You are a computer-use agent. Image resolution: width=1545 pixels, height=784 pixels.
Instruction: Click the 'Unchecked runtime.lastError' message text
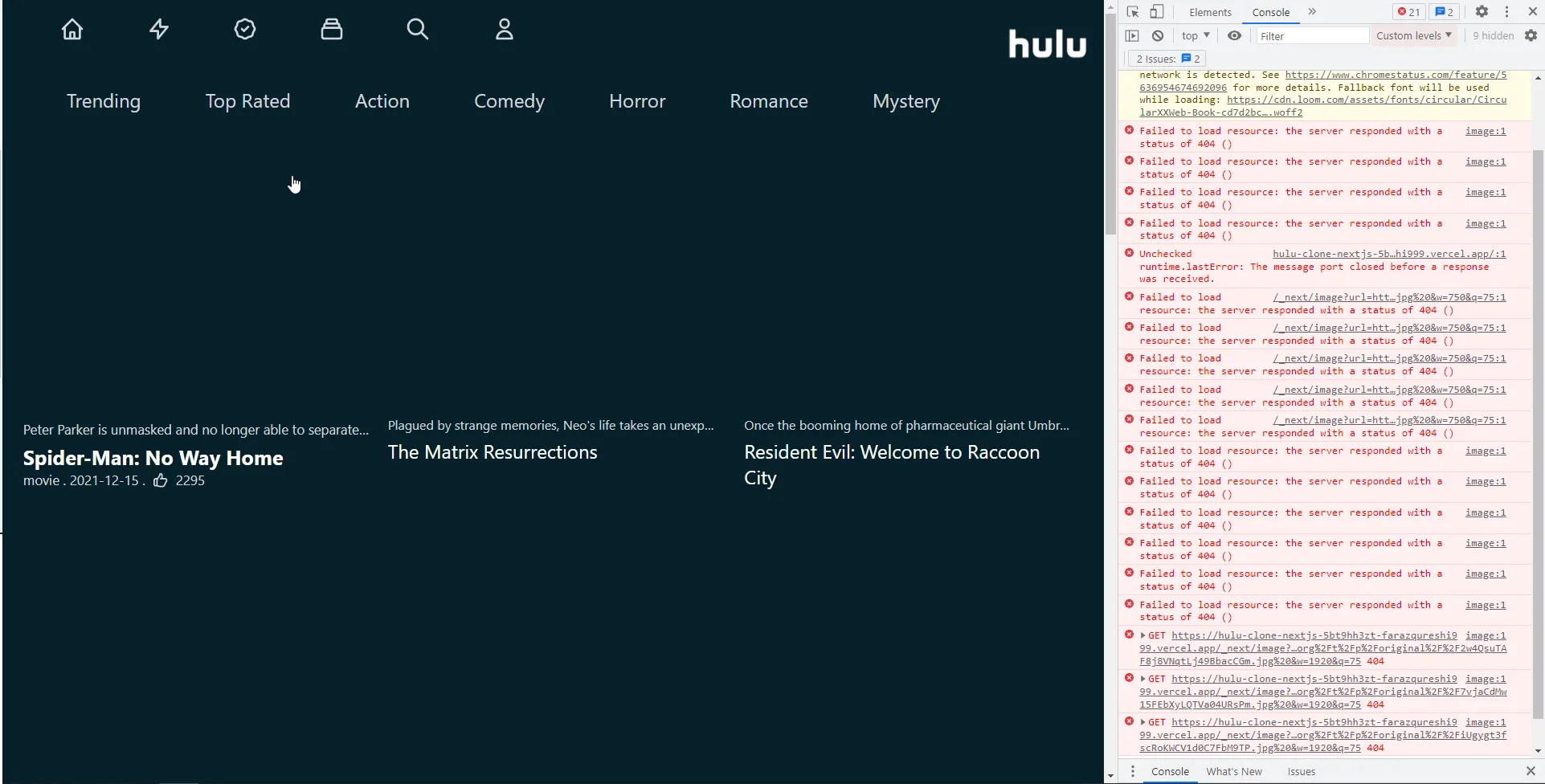click(1314, 267)
